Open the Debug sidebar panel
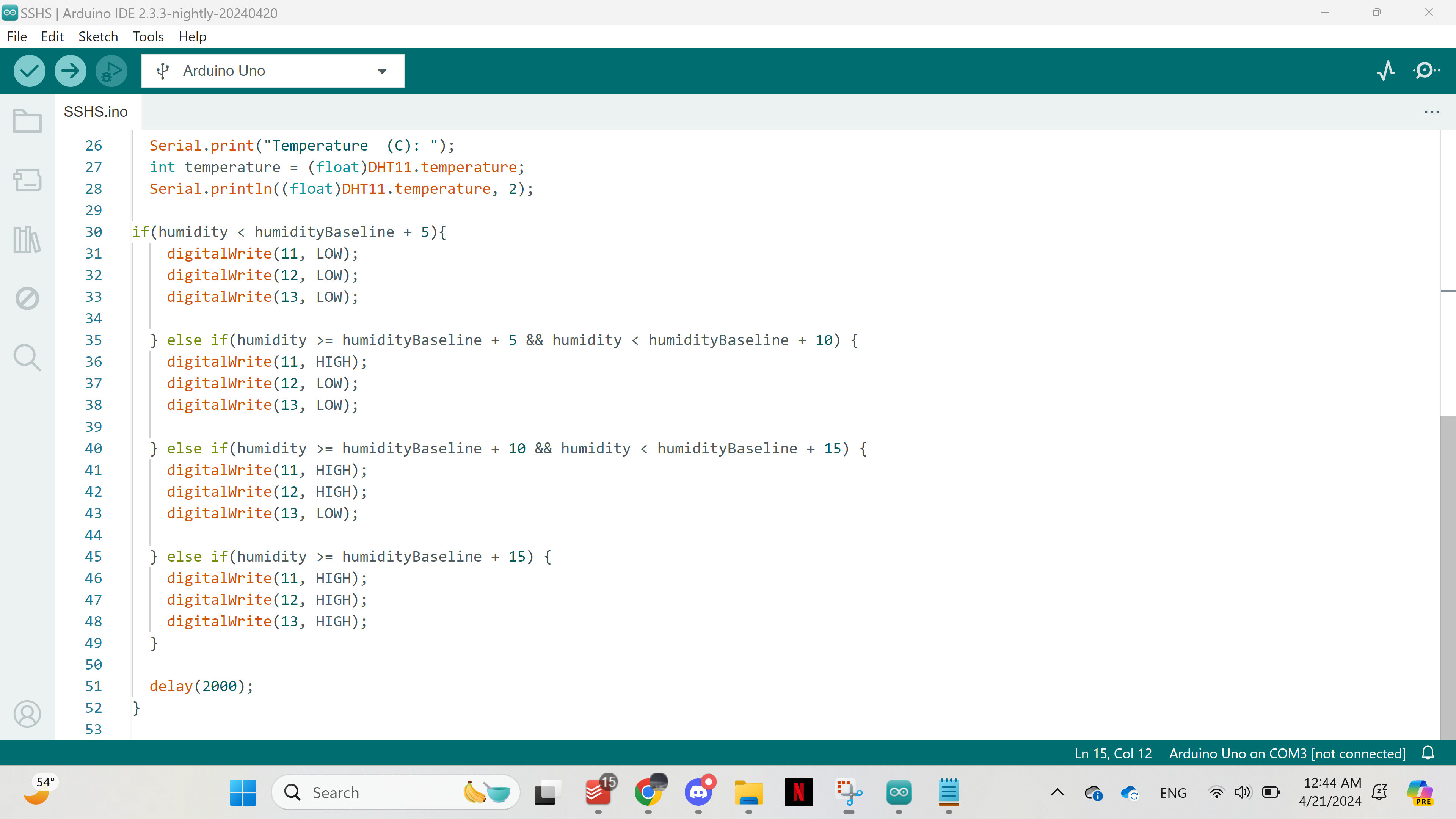This screenshot has width=1456, height=819. (x=27, y=298)
